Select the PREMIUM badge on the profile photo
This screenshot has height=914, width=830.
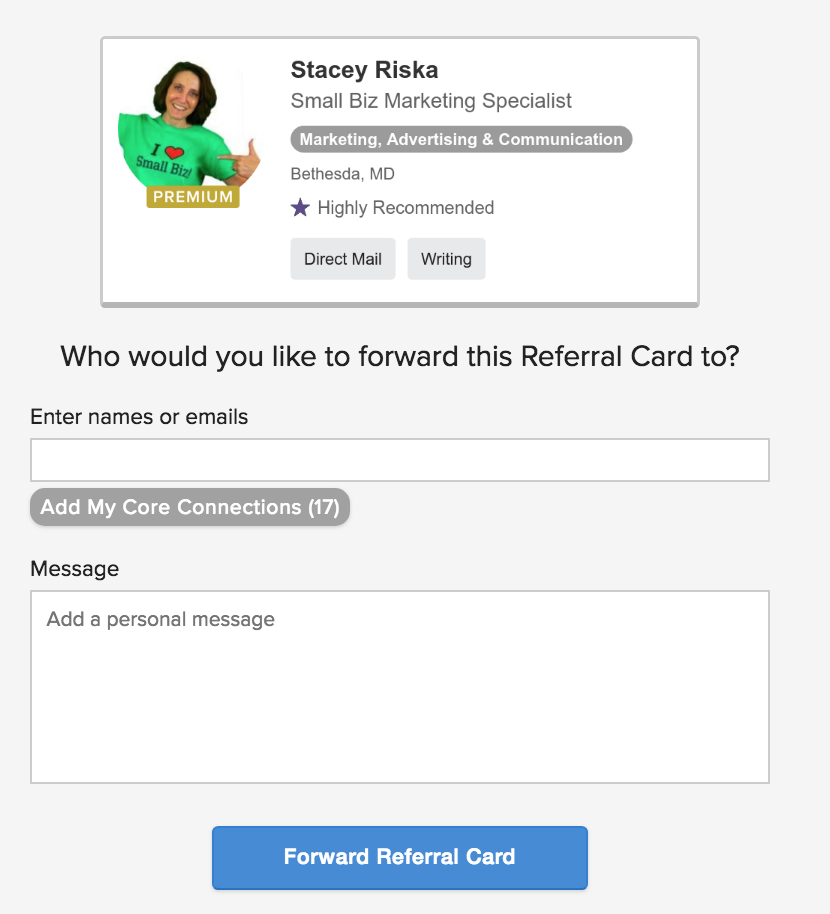pos(192,196)
